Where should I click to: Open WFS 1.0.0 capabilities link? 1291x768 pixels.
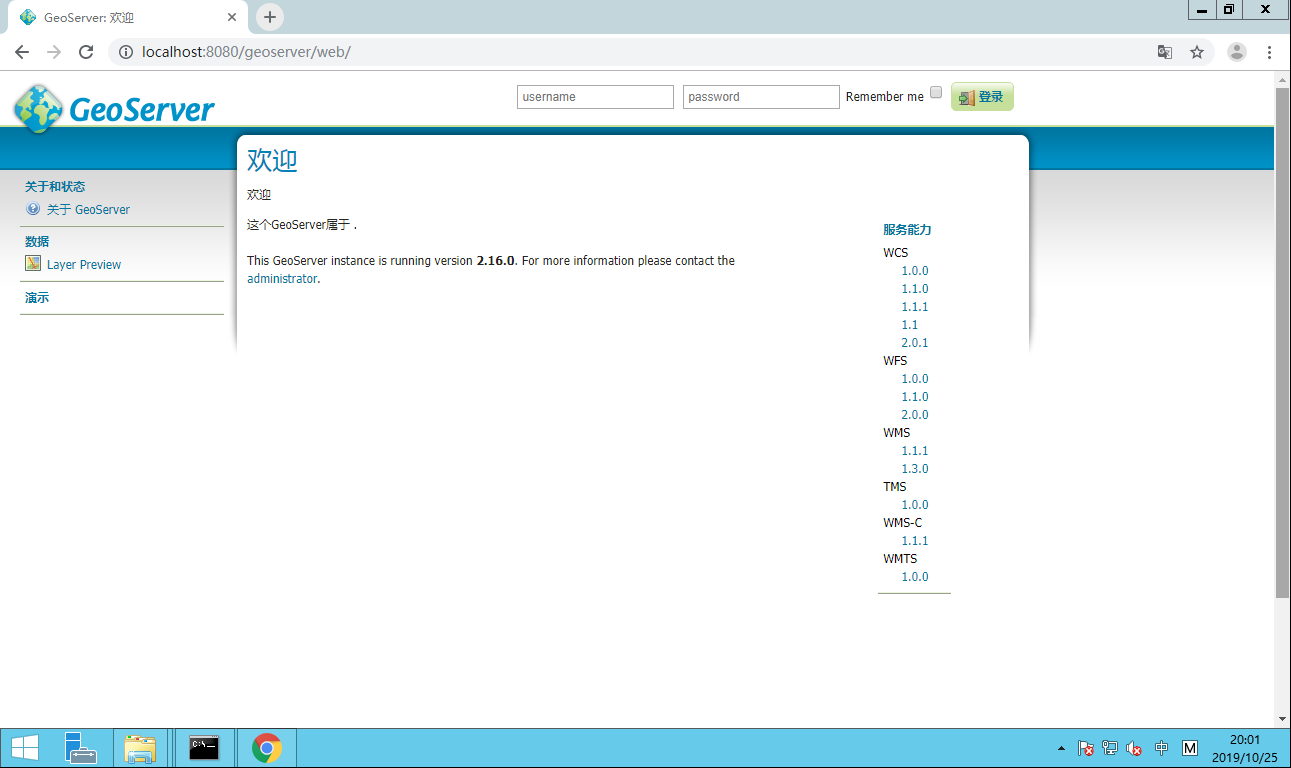coord(915,379)
